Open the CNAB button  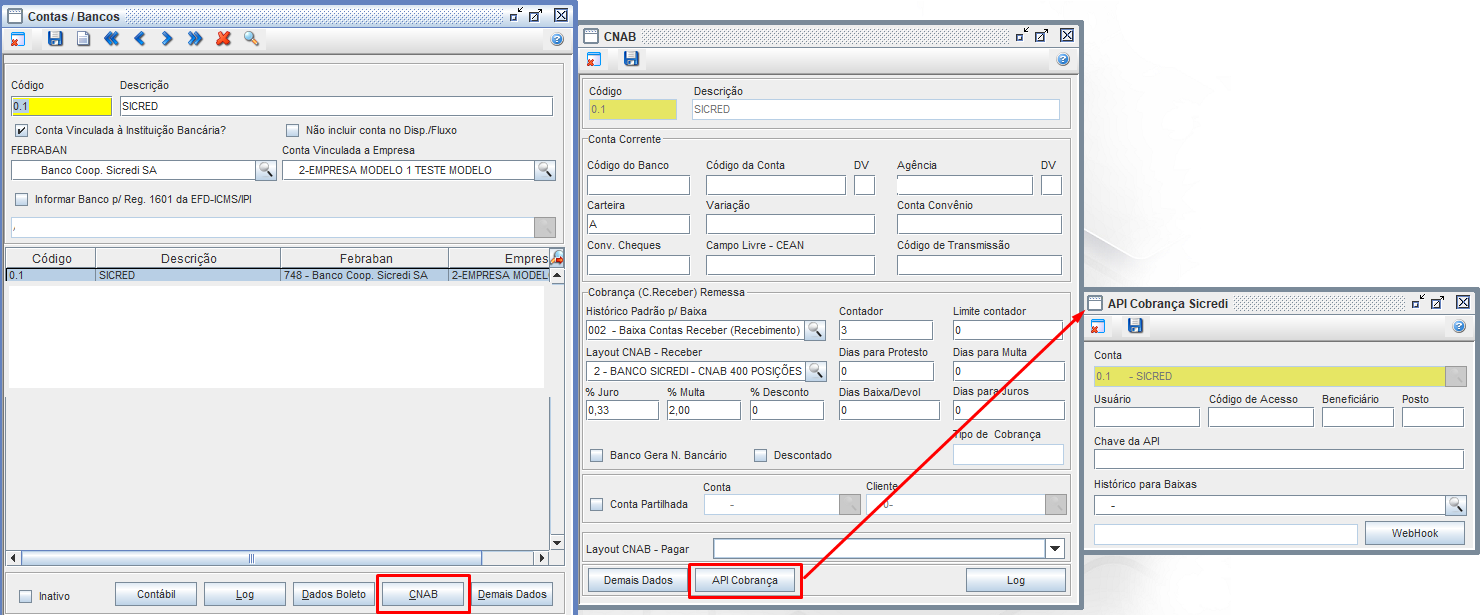point(423,594)
